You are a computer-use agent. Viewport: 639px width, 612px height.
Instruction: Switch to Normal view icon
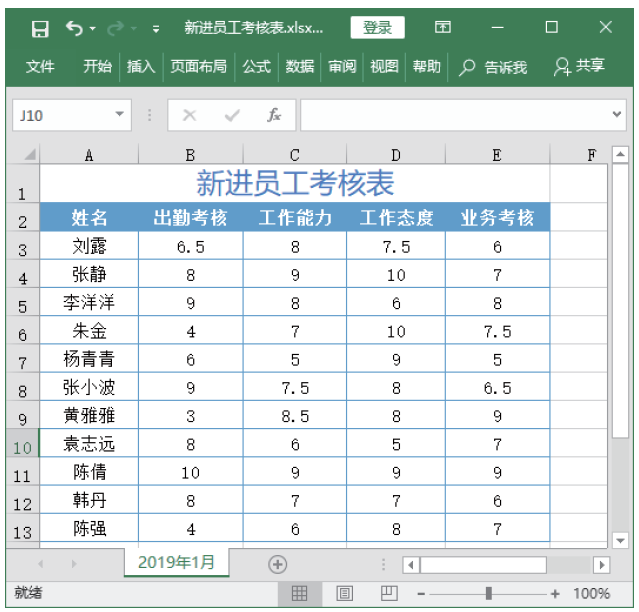pos(300,593)
